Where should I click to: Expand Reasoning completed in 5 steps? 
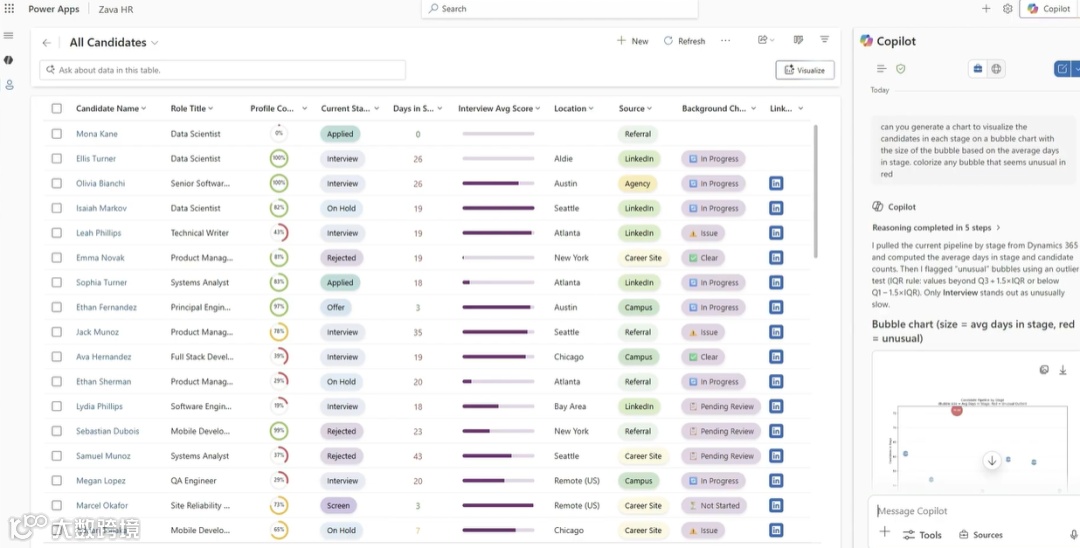pyautogui.click(x=936, y=227)
